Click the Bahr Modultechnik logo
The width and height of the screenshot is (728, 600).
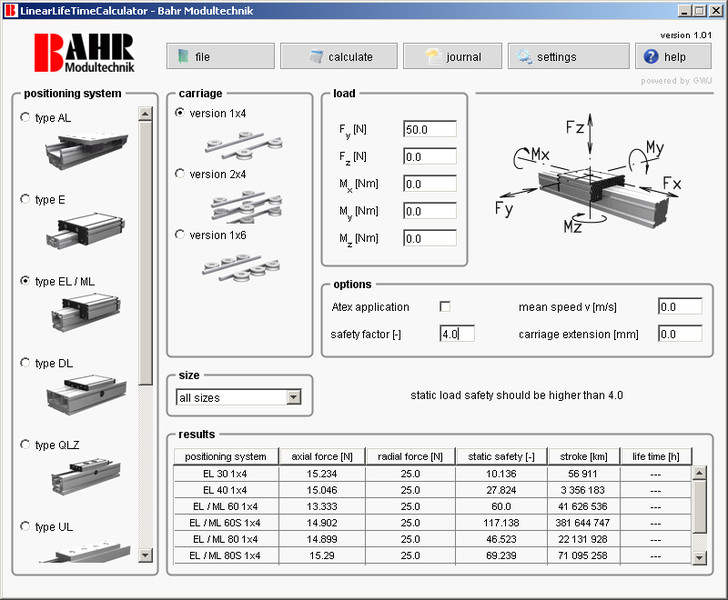pos(82,55)
